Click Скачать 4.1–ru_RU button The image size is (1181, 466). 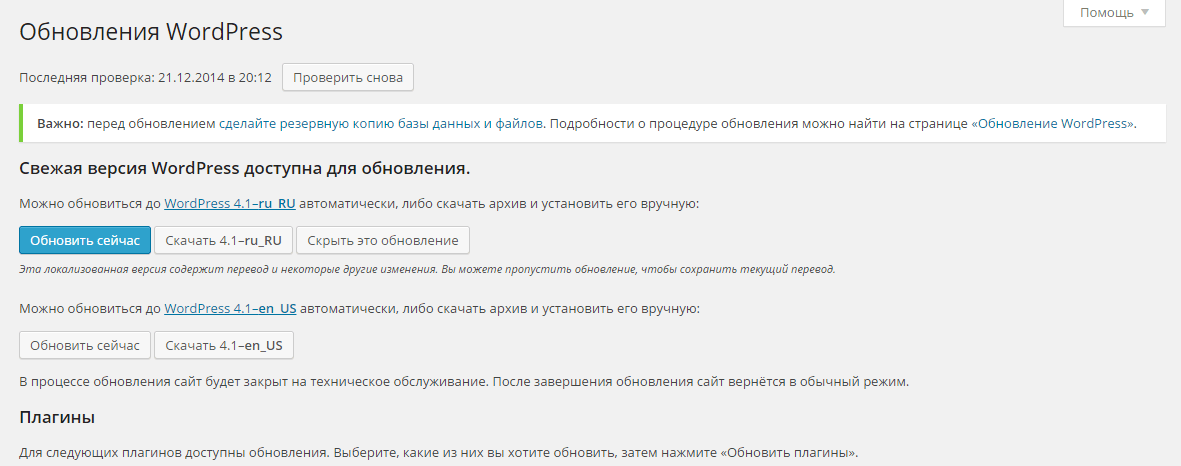click(224, 240)
